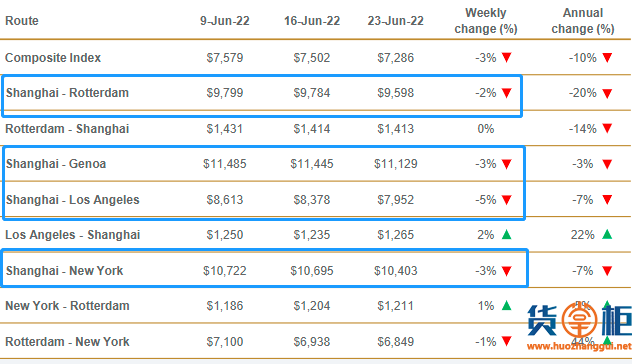Click green up arrow in Los Angeles - Shanghai weekly change
The width and height of the screenshot is (632, 364).
(x=507, y=234)
